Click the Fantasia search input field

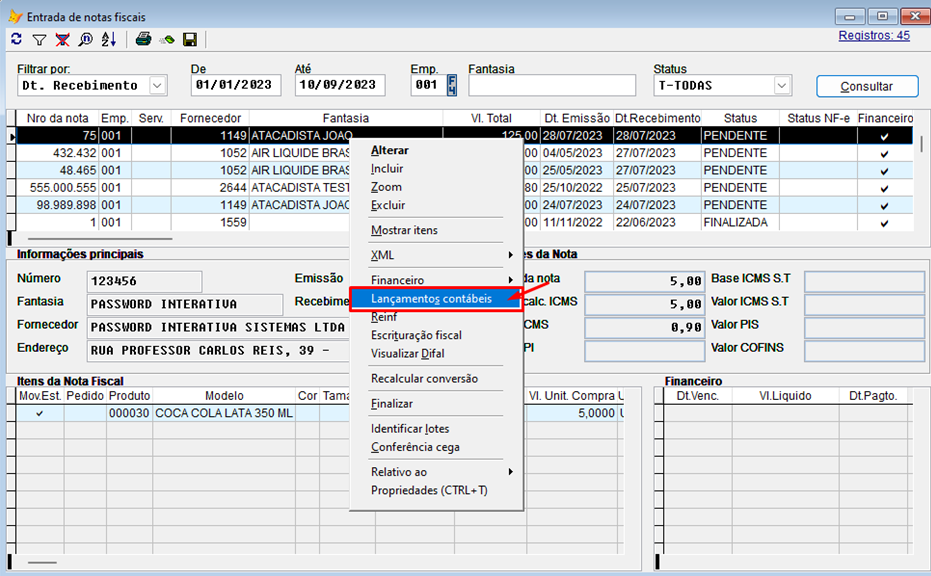click(551, 86)
